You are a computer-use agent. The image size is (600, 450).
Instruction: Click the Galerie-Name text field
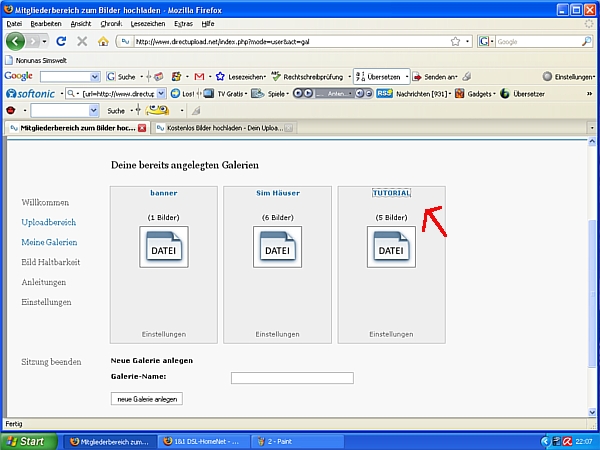point(292,378)
